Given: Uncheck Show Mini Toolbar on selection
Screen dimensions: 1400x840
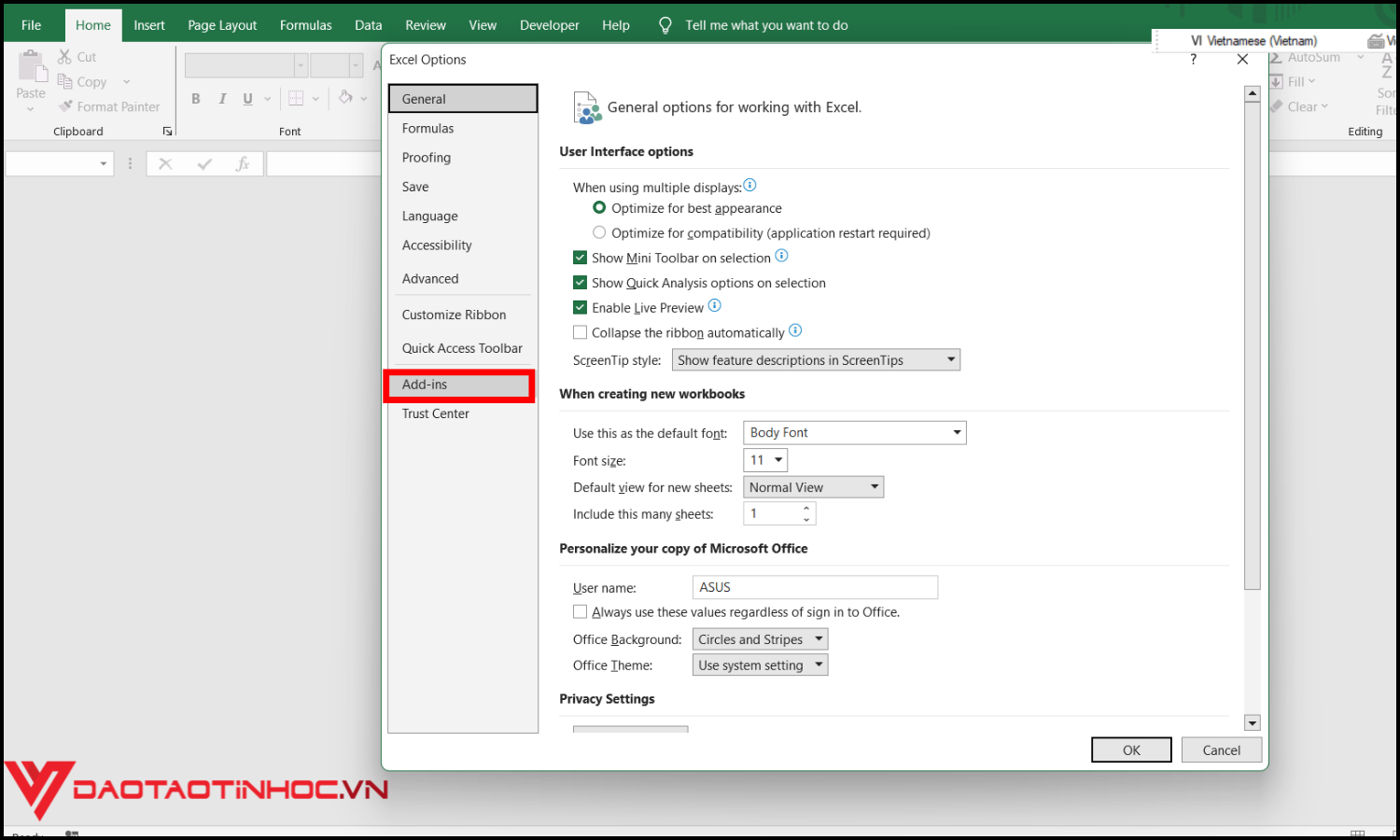Looking at the screenshot, I should (x=580, y=257).
